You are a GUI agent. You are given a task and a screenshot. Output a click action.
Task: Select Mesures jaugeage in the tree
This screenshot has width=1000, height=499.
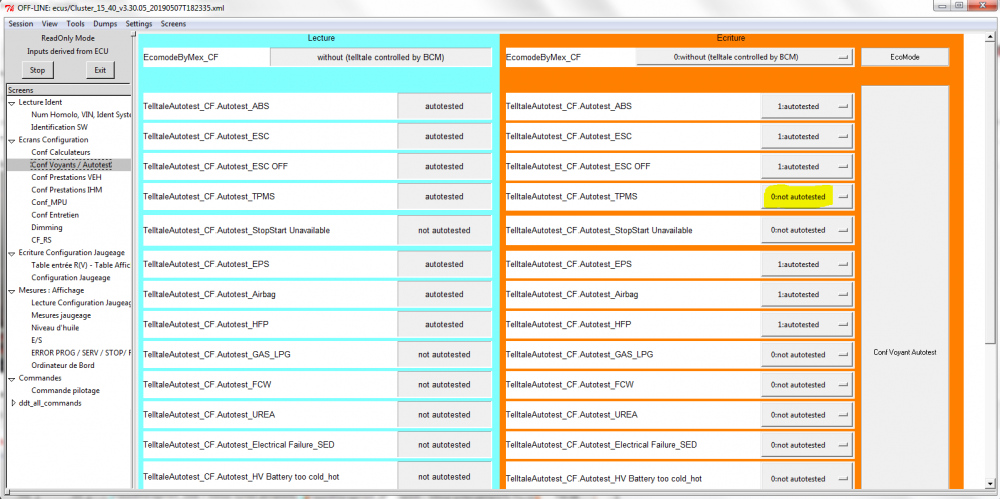tap(61, 315)
